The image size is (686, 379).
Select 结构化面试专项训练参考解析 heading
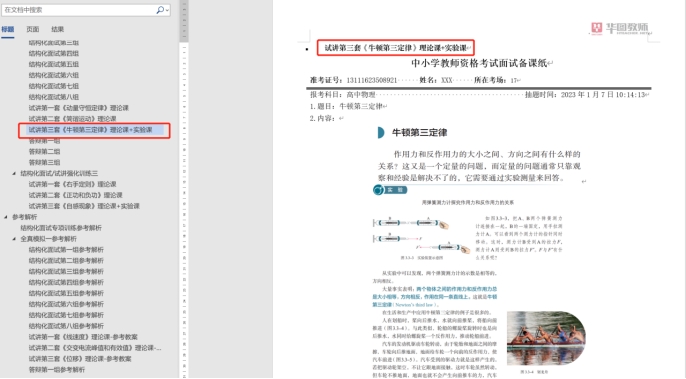(61, 228)
